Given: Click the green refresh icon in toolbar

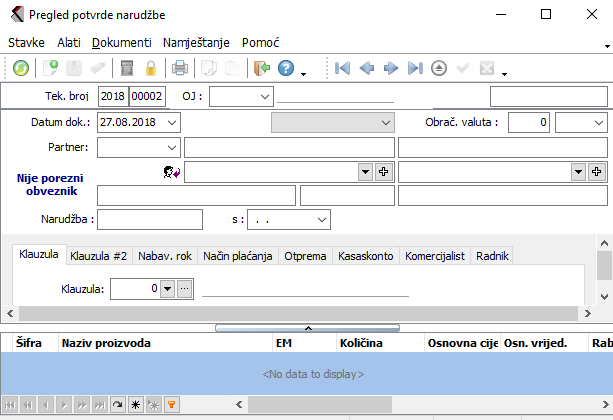Looking at the screenshot, I should coord(21,69).
